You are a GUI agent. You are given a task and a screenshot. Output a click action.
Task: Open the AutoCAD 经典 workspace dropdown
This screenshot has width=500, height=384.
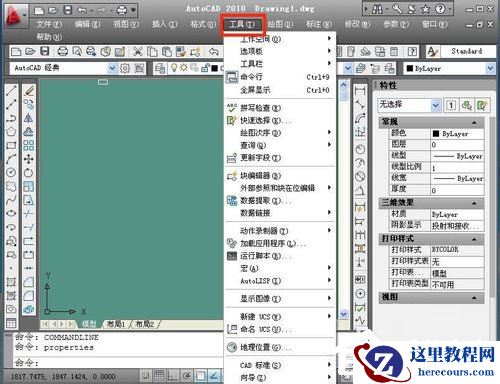[112, 68]
